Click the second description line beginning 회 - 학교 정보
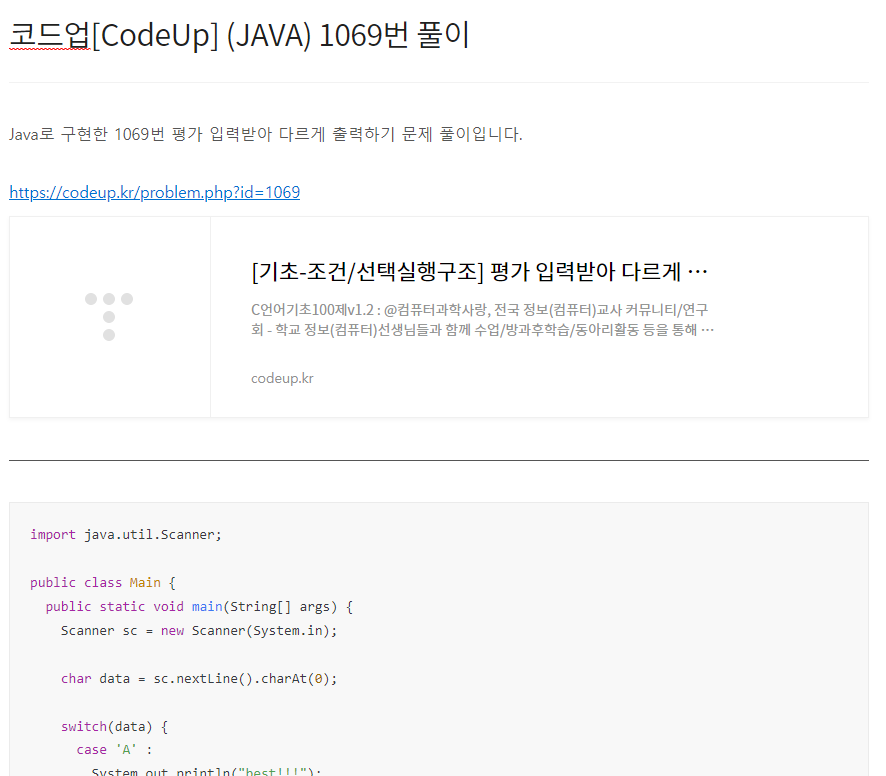This screenshot has width=886, height=776. pyautogui.click(x=482, y=330)
